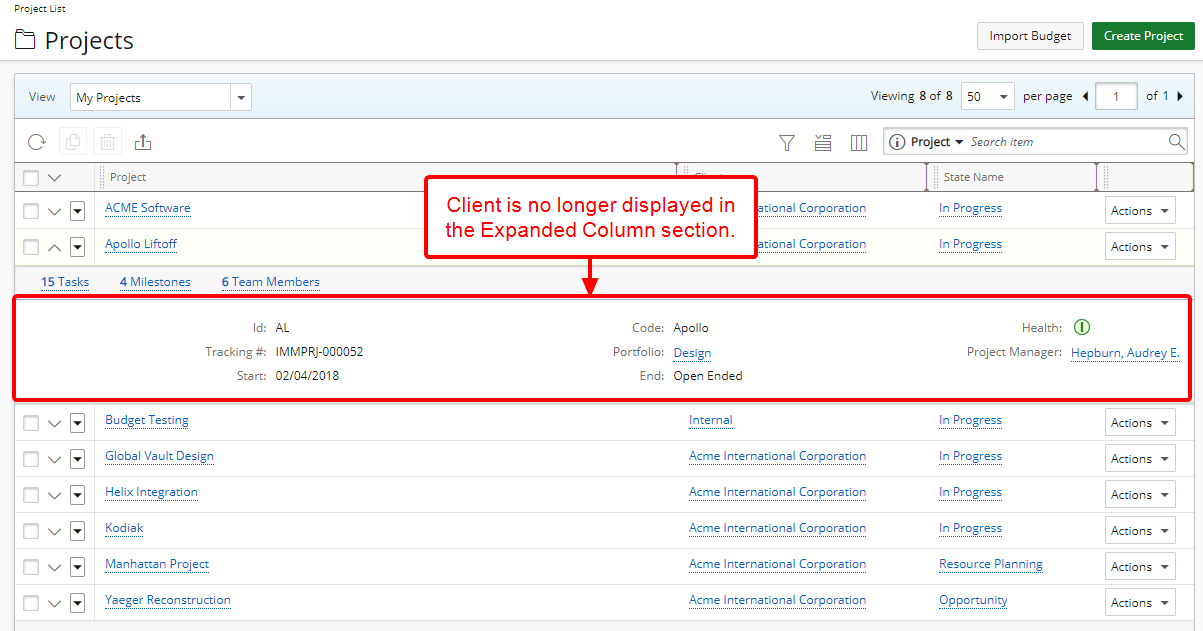
Task: Click the search magnifier icon
Action: pos(1176,142)
